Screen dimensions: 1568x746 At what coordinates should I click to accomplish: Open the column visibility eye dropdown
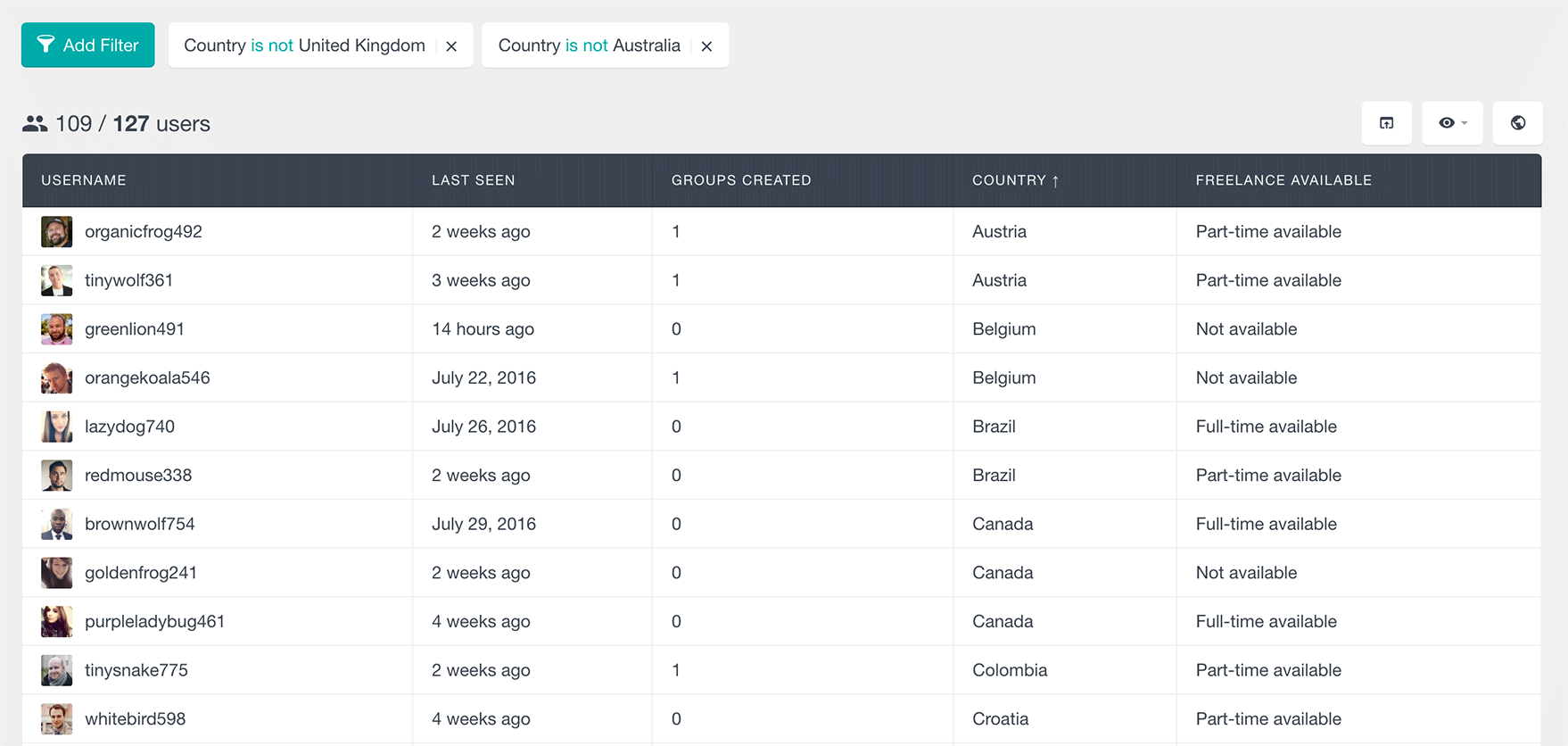coord(1452,123)
